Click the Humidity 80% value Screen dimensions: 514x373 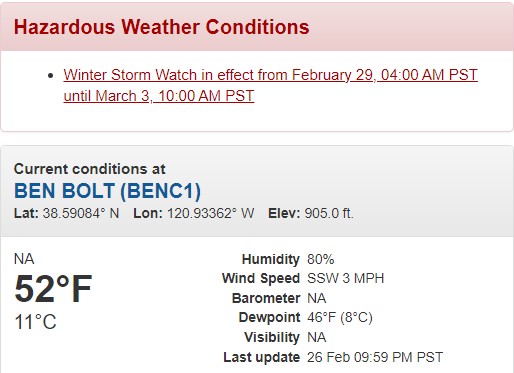point(321,259)
